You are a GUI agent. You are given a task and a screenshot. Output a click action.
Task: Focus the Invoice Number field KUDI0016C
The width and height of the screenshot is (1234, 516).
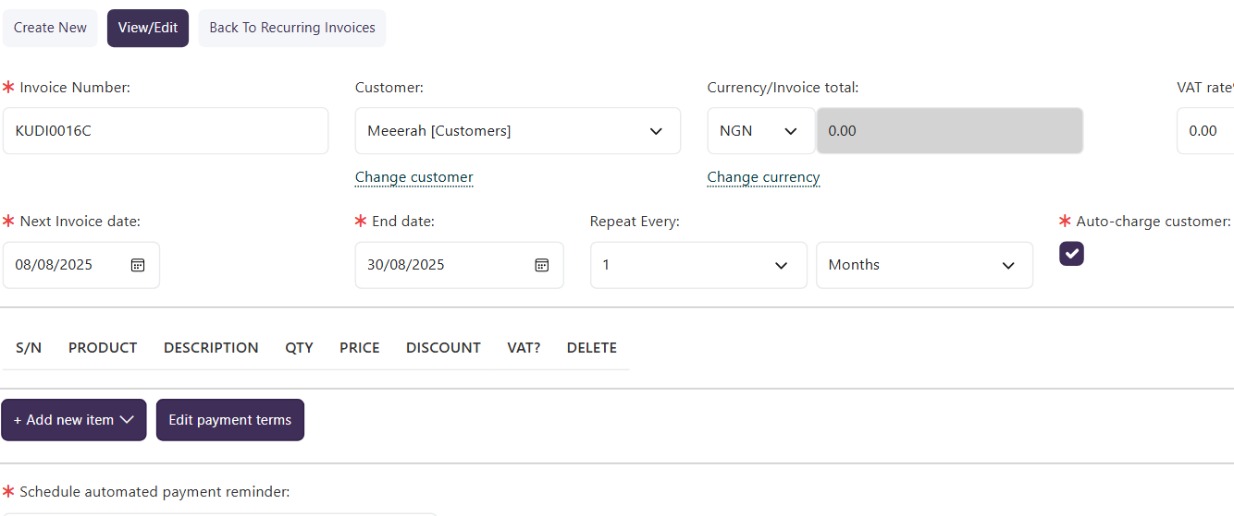(165, 131)
